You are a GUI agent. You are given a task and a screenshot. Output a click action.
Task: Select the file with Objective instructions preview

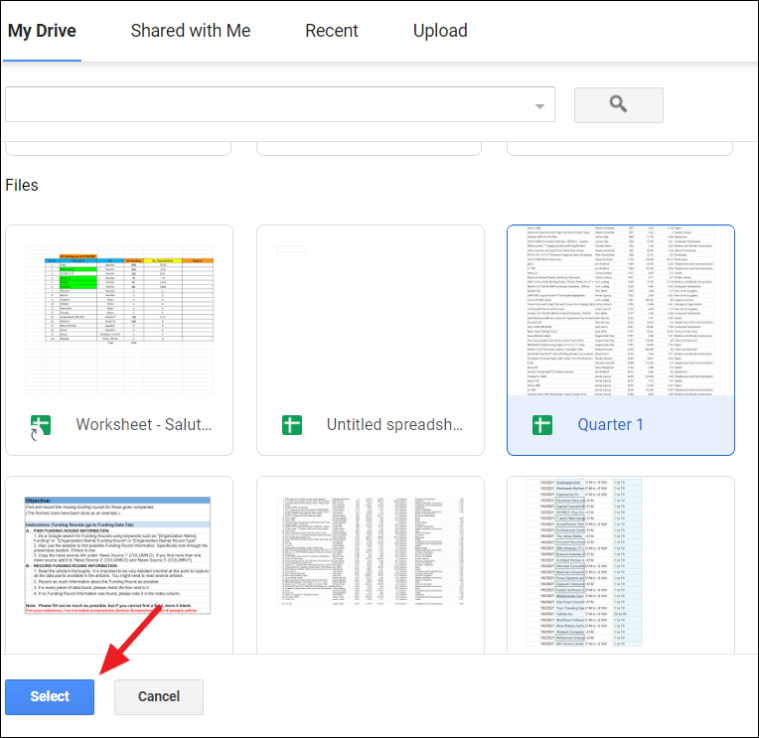pyautogui.click(x=119, y=564)
